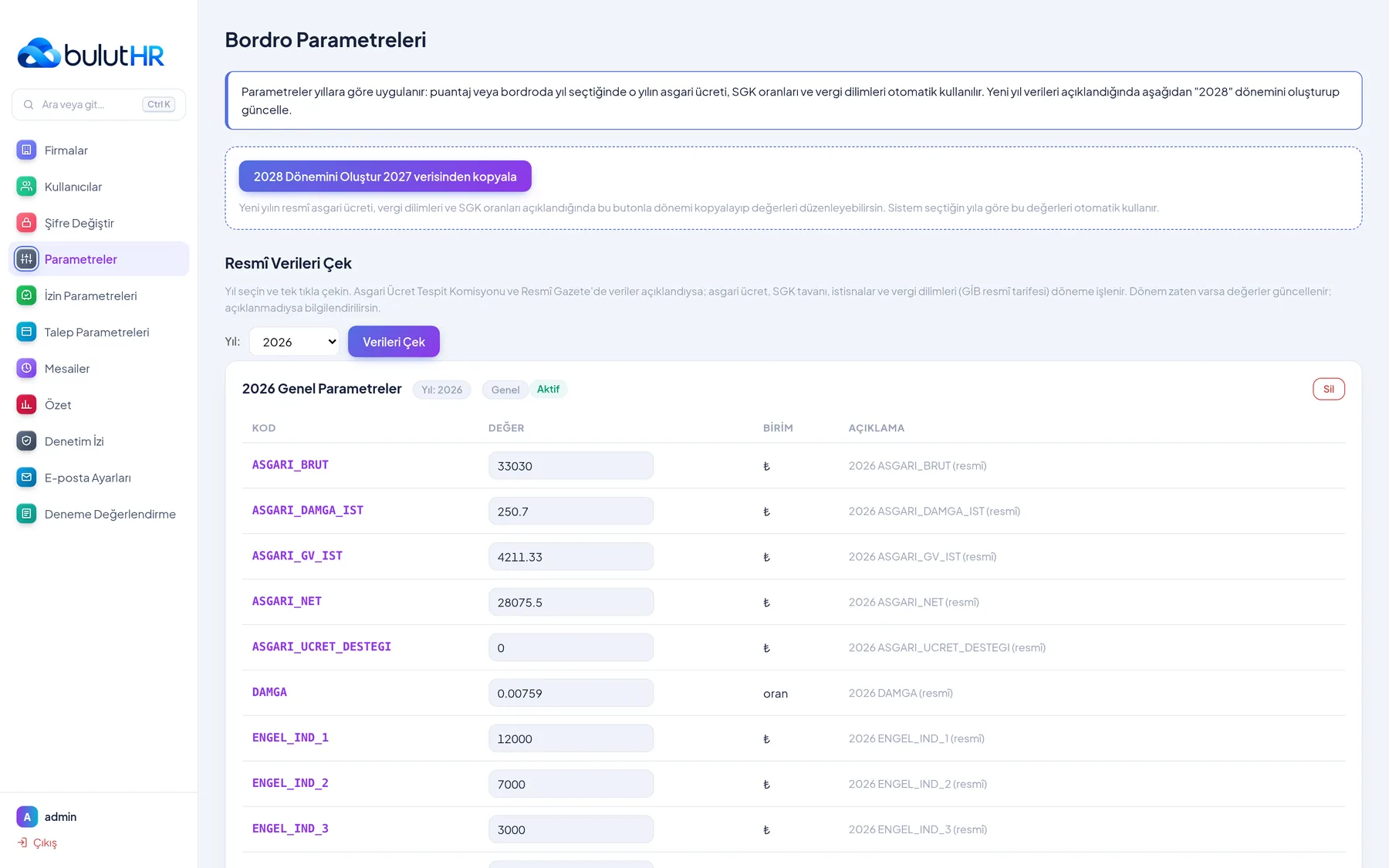This screenshot has width=1389, height=868.
Task: Click the Firmalar building icon
Action: (x=26, y=150)
